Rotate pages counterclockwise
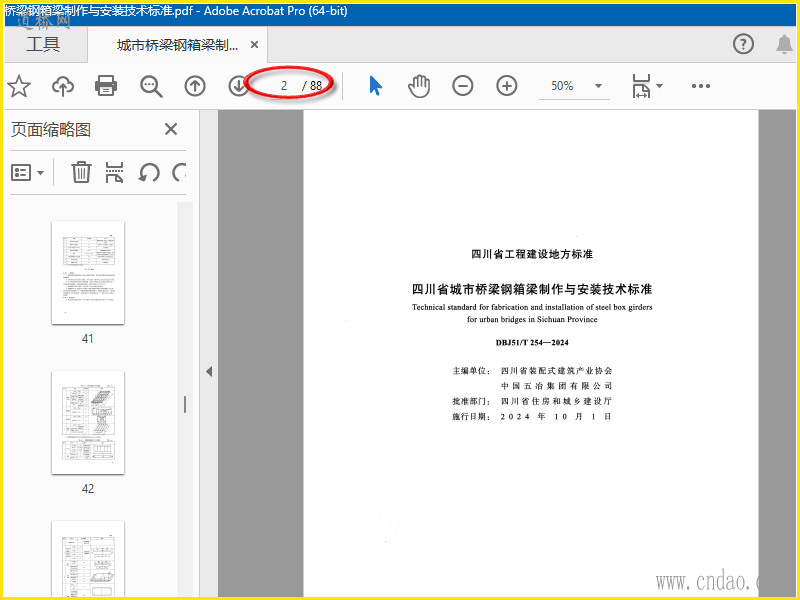The height and width of the screenshot is (600, 800). pos(149,172)
